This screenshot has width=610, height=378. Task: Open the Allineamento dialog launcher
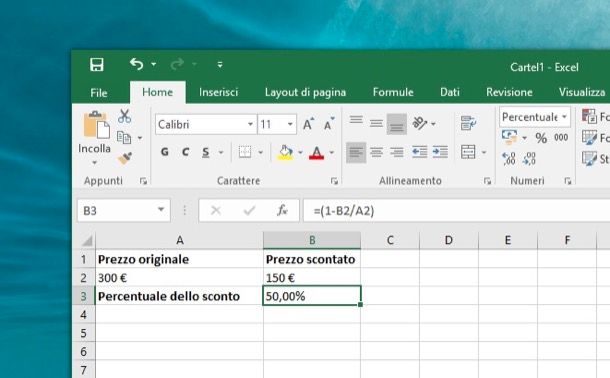tap(487, 181)
